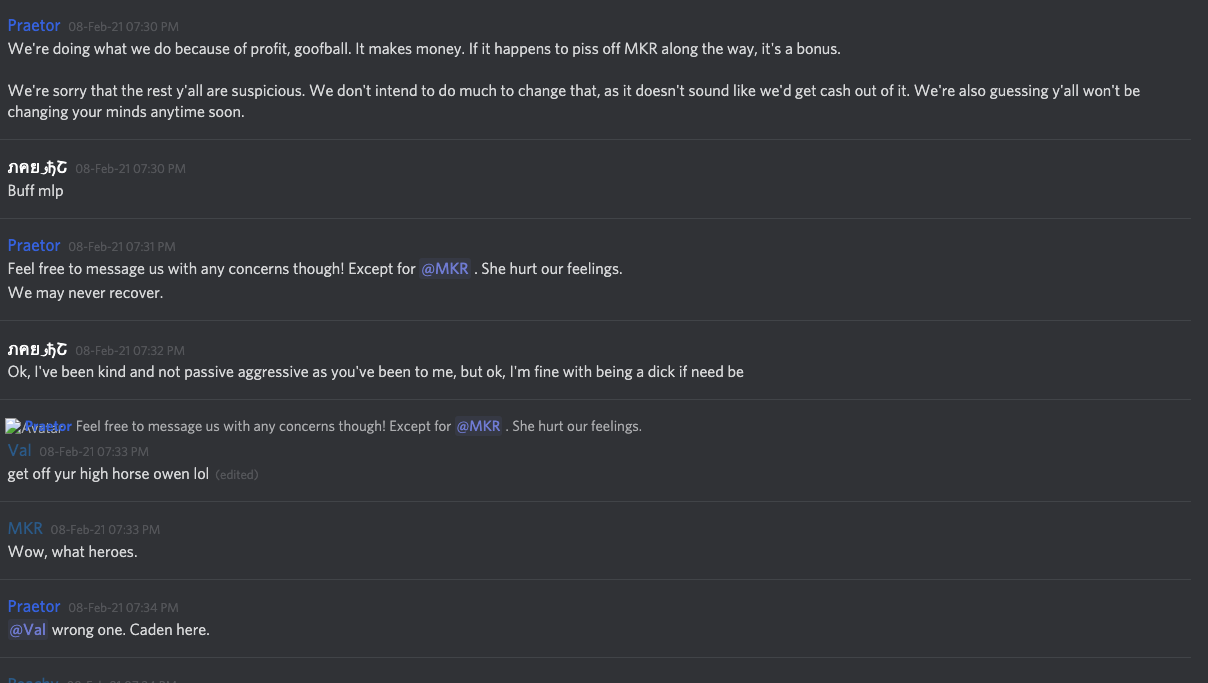Select the "Wow, what heroes." message
Screen dimensions: 1208x683
pyautogui.click(x=73, y=551)
